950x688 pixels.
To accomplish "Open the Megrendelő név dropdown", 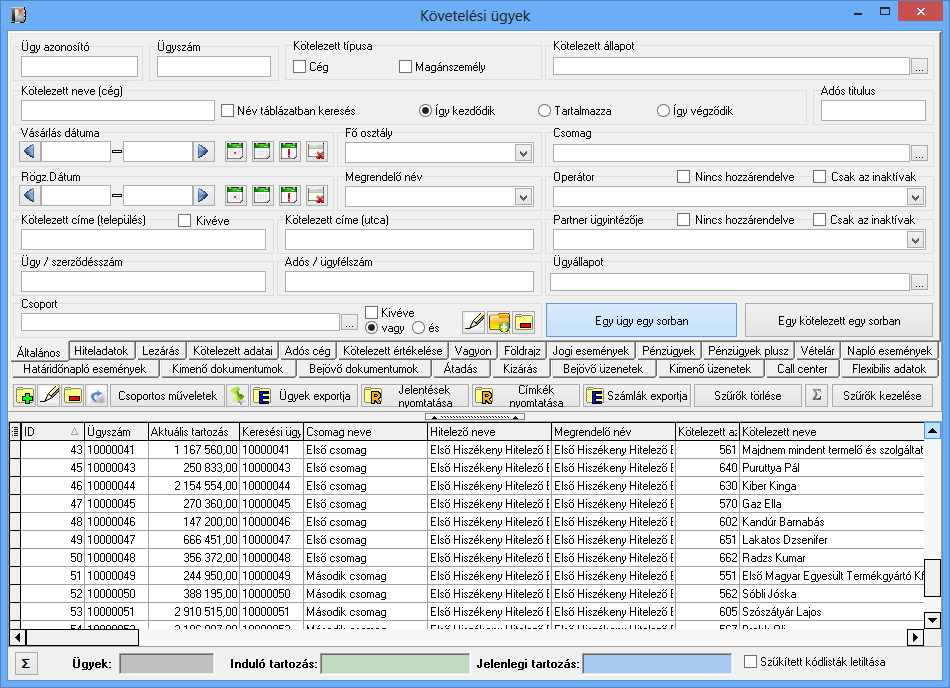I will 523,197.
